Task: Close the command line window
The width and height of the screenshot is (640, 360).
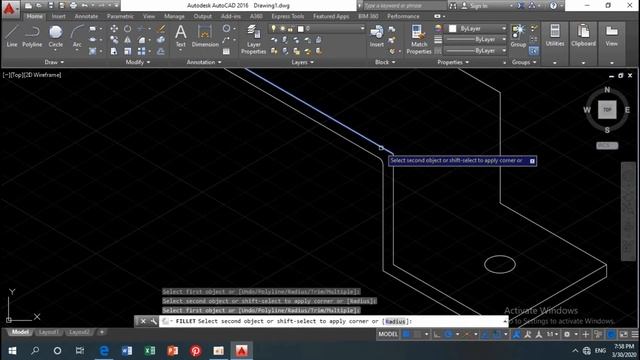Action: point(143,322)
